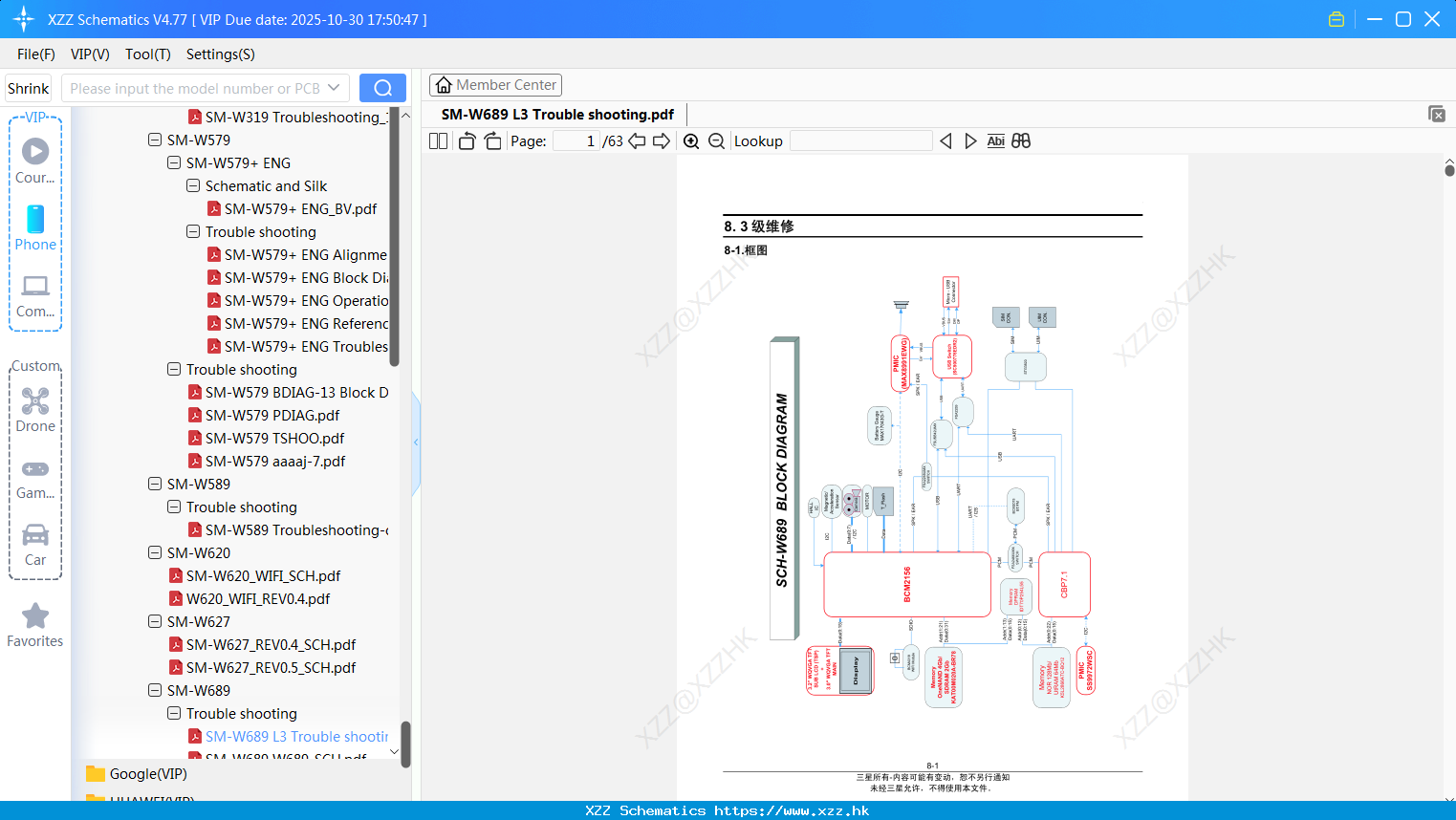The height and width of the screenshot is (820, 1456).
Task: Open SM-W319 Troubleshooting file
Action: pyautogui.click(x=288, y=118)
